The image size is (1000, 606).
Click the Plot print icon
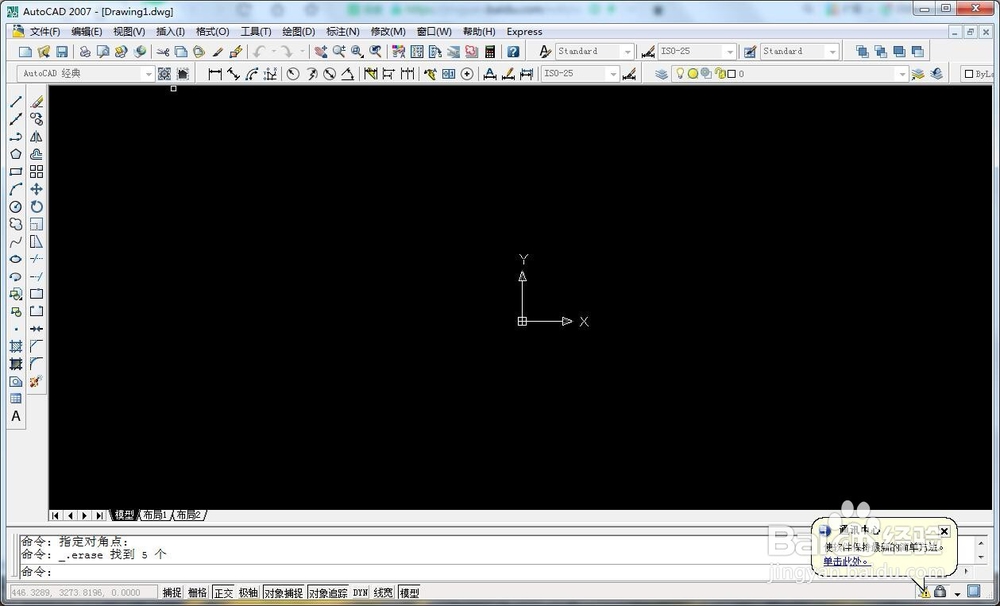point(84,52)
